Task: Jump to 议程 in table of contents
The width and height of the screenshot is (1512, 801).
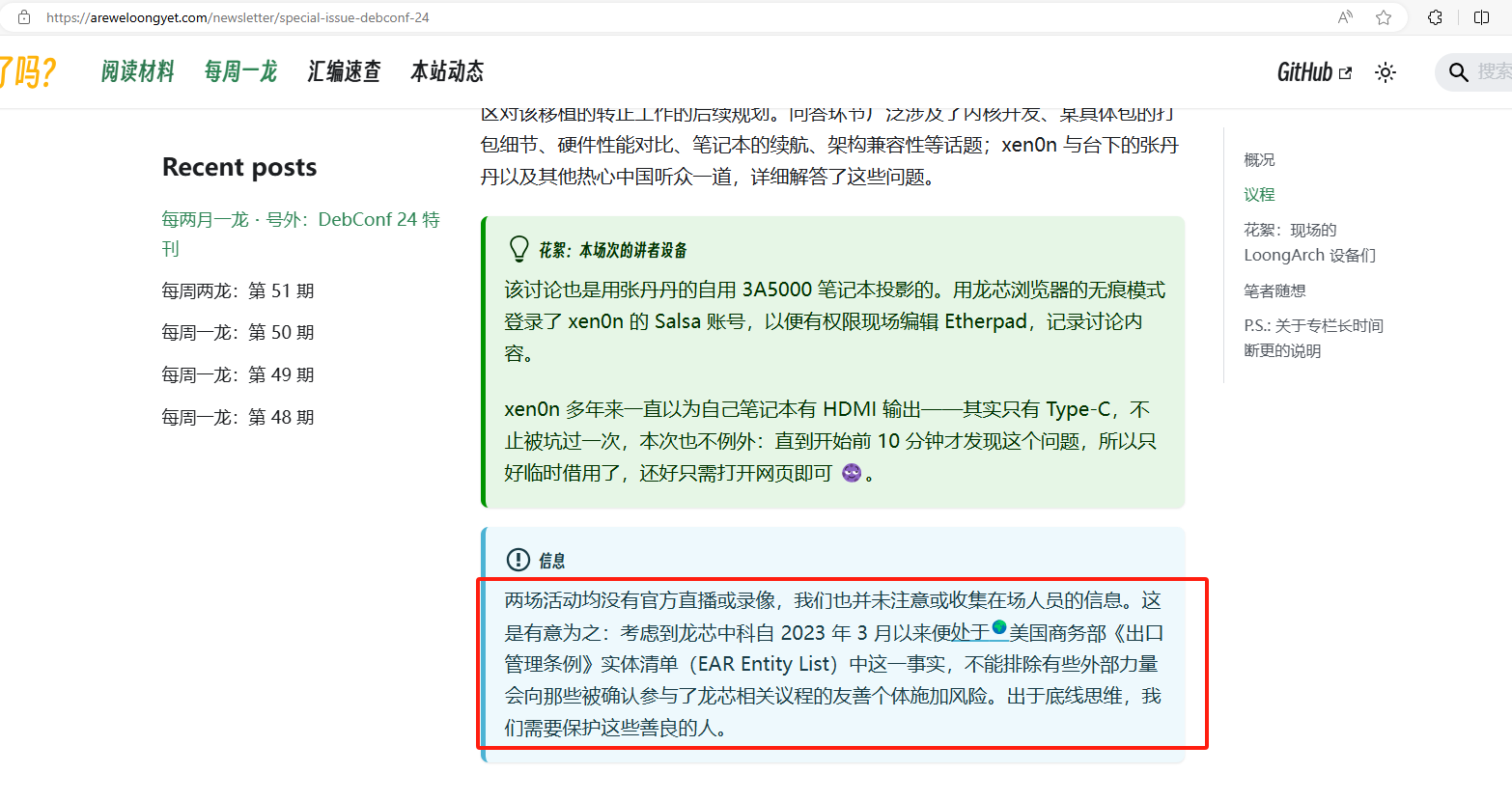Action: coord(1259,195)
